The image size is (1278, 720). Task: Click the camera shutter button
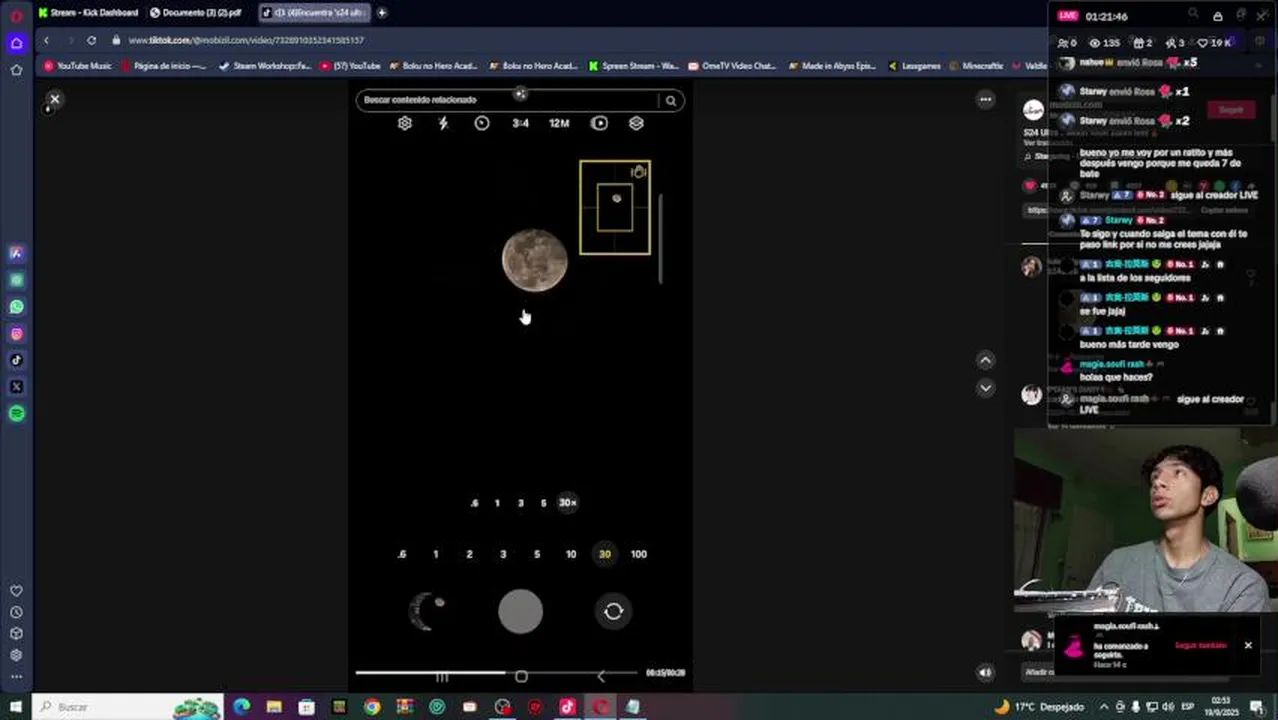coord(520,611)
